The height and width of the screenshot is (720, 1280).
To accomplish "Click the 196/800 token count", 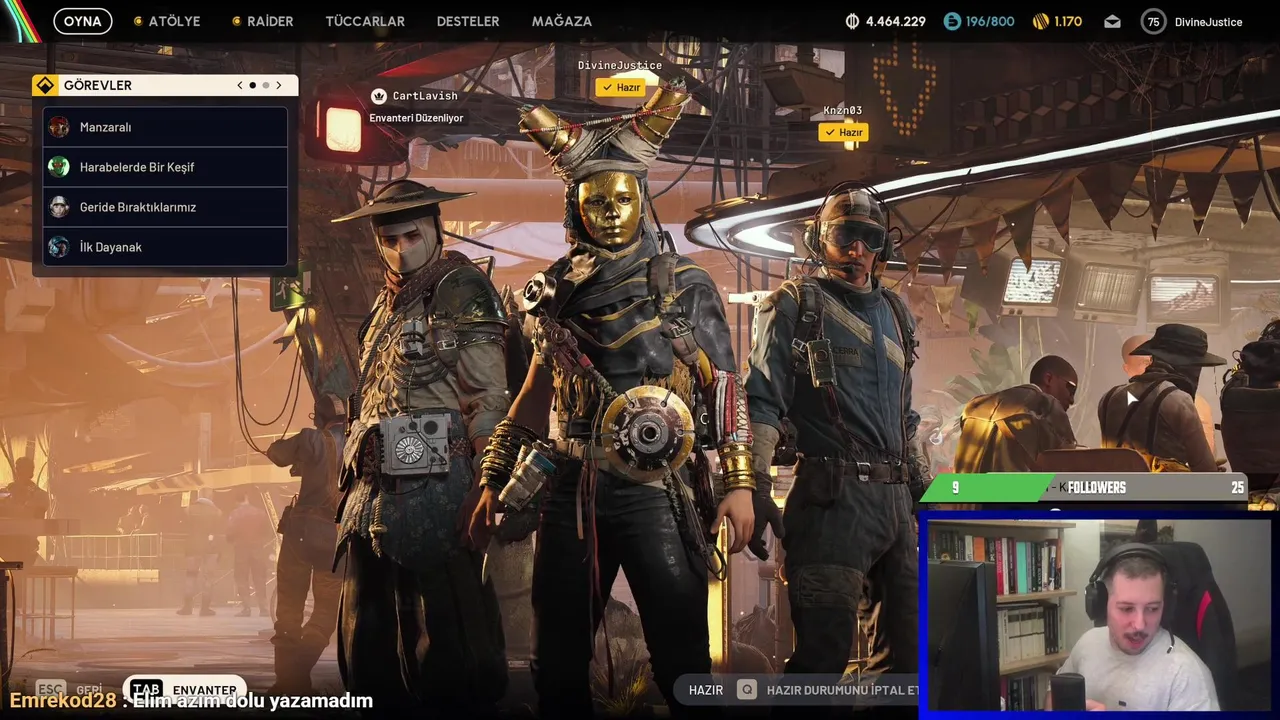I will (x=990, y=21).
